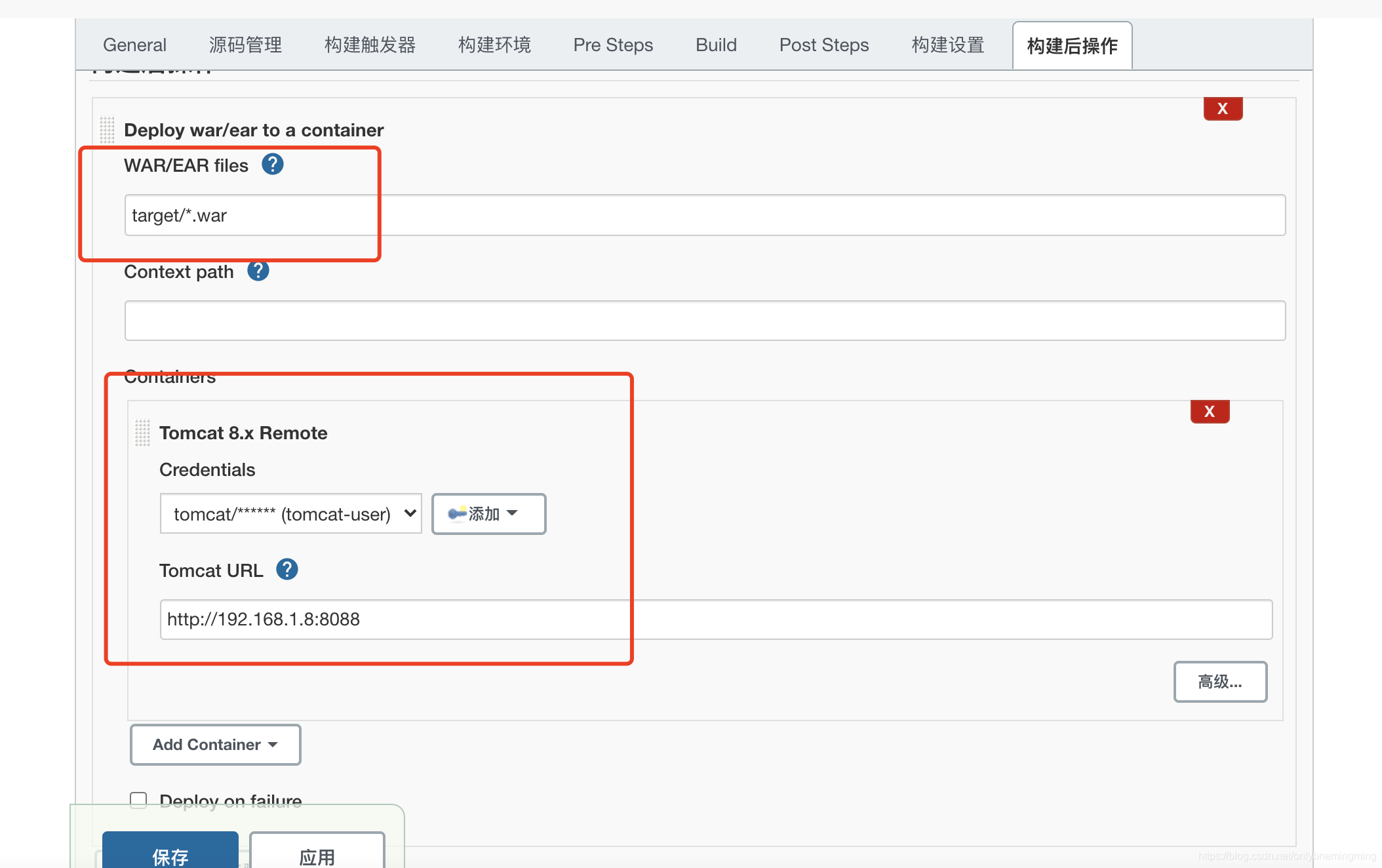This screenshot has height=868, width=1382.
Task: Remove the Tomcat 8.x Remote container
Action: point(1210,412)
